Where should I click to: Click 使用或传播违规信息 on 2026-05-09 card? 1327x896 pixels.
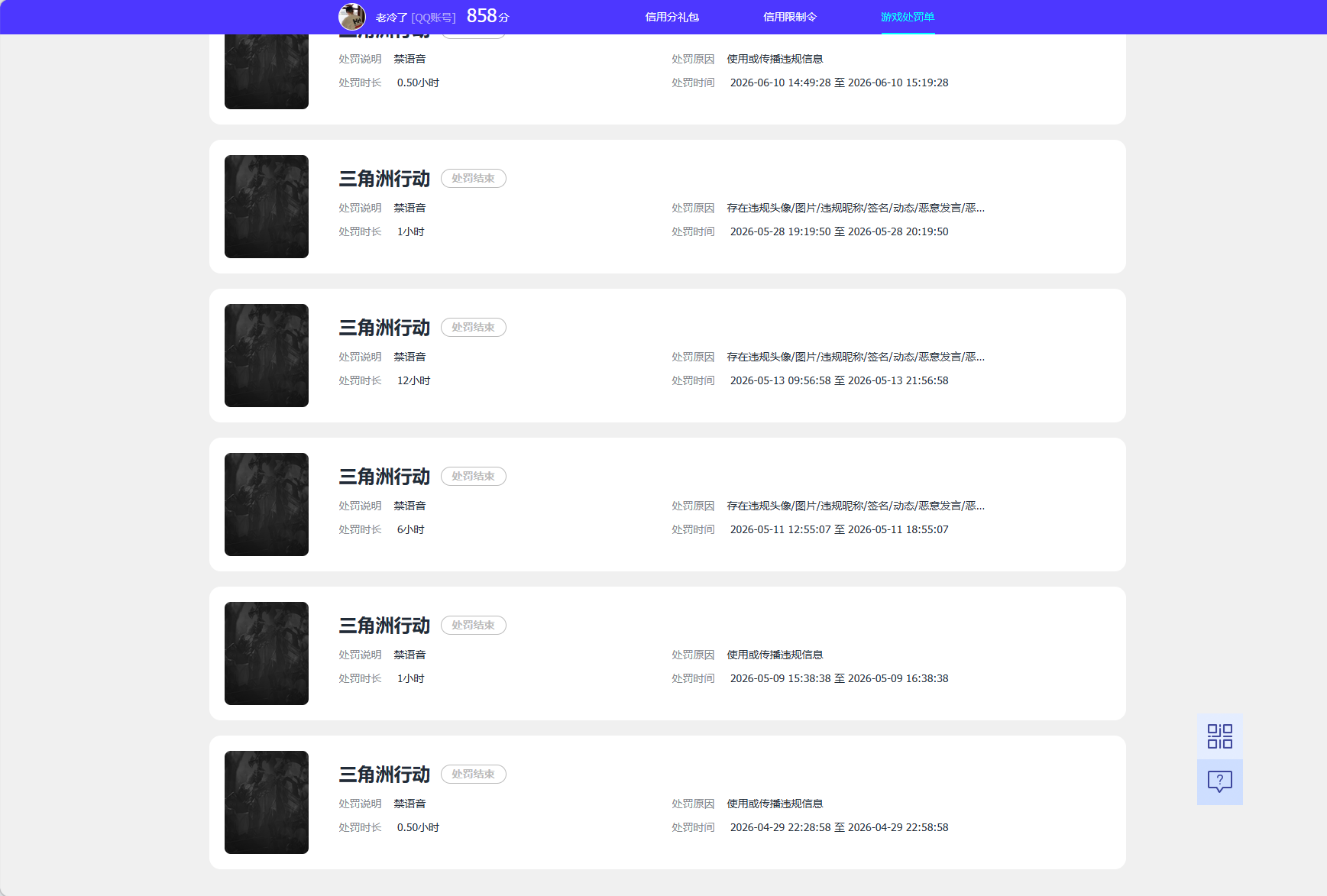(x=775, y=655)
